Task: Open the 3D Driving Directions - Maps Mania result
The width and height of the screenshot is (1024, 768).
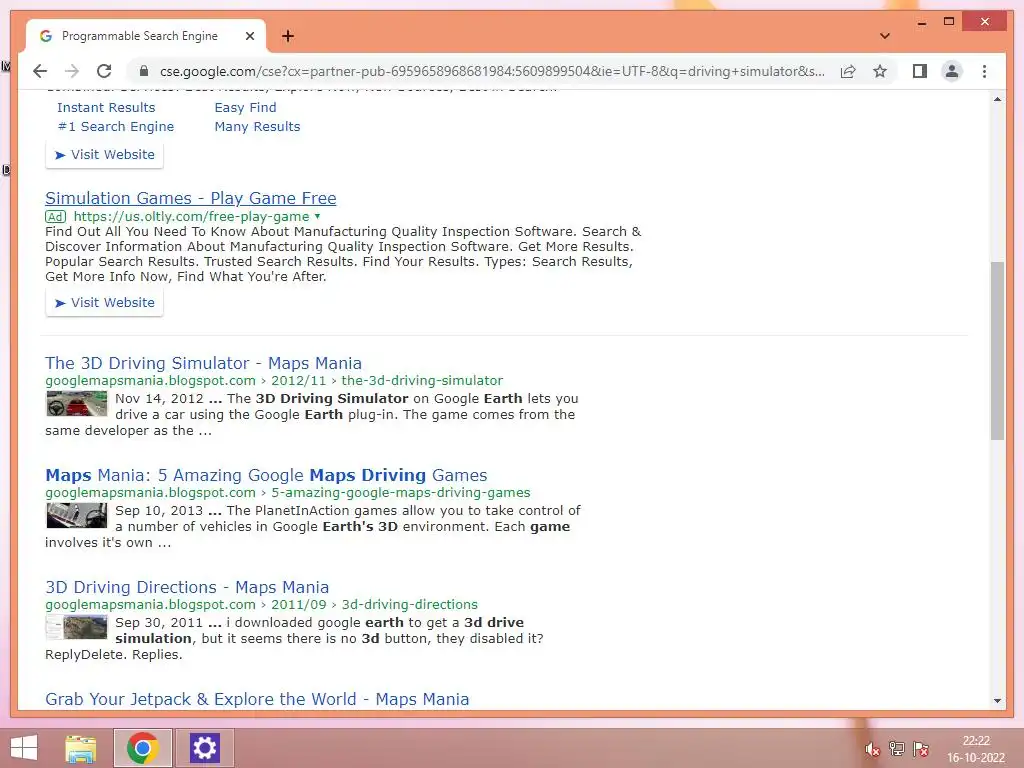Action: [x=187, y=587]
